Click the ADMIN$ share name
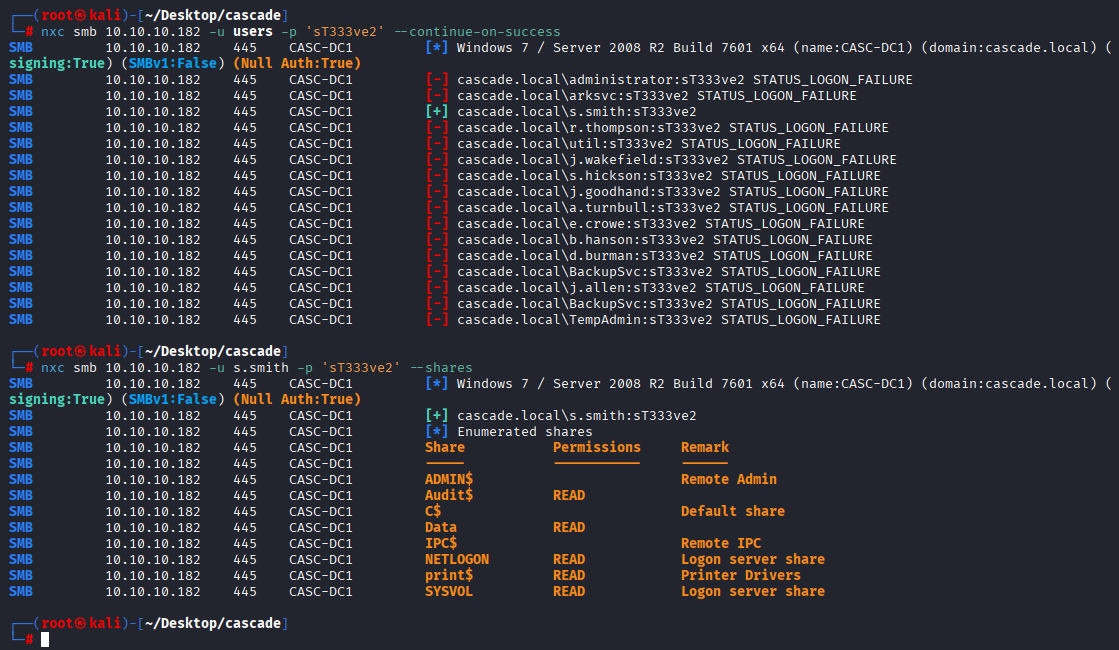 point(449,479)
